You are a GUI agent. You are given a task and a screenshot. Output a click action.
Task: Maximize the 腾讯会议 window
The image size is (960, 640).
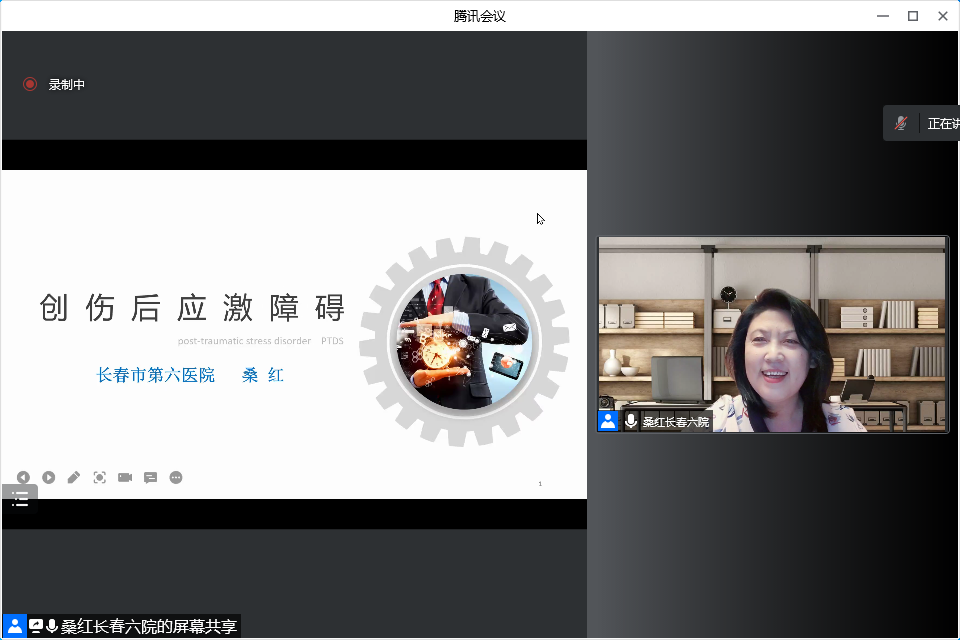[x=912, y=15]
